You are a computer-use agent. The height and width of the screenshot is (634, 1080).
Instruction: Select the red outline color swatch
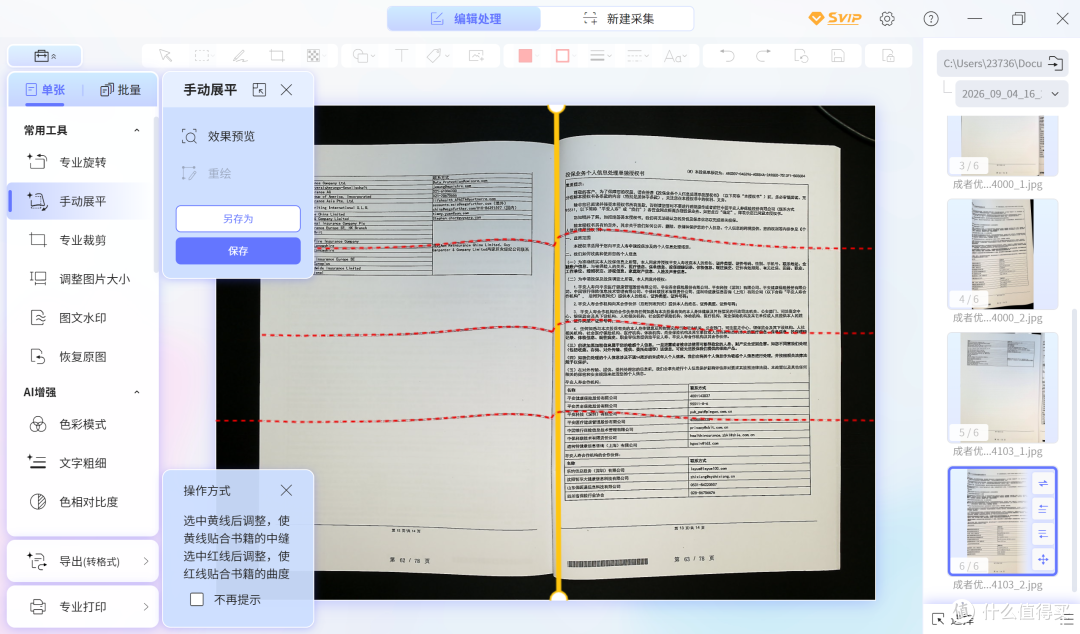click(563, 56)
